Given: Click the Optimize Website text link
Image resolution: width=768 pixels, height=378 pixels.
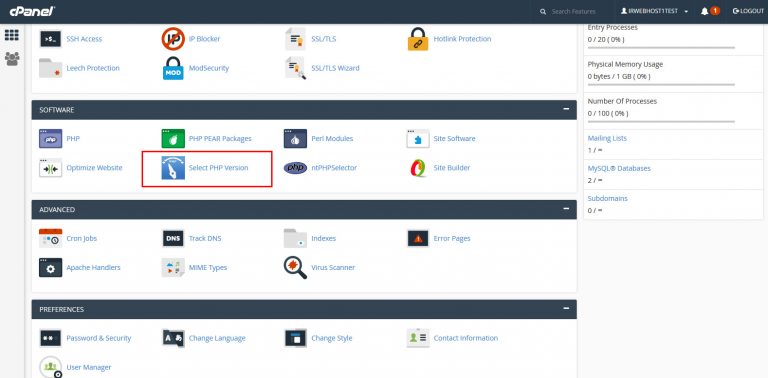Looking at the screenshot, I should pos(94,167).
